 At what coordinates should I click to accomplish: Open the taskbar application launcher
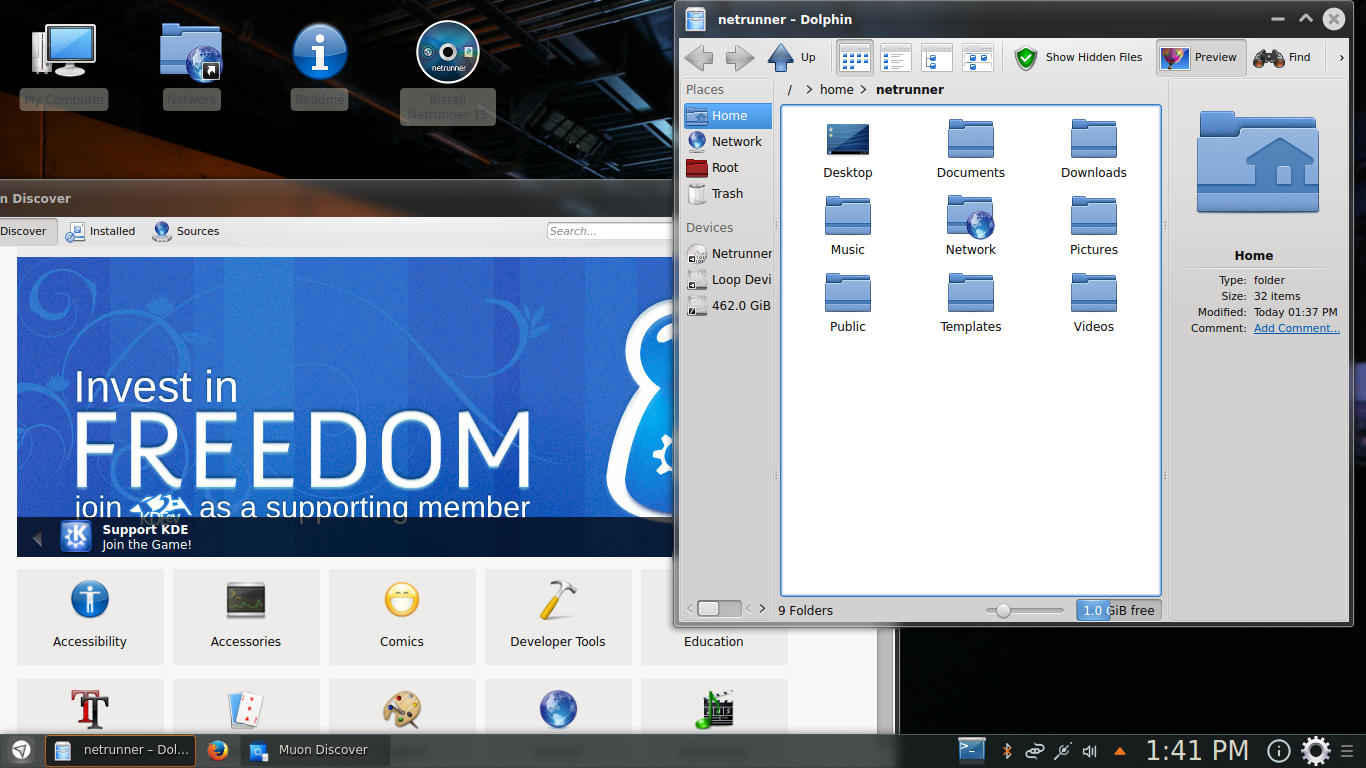pyautogui.click(x=21, y=750)
